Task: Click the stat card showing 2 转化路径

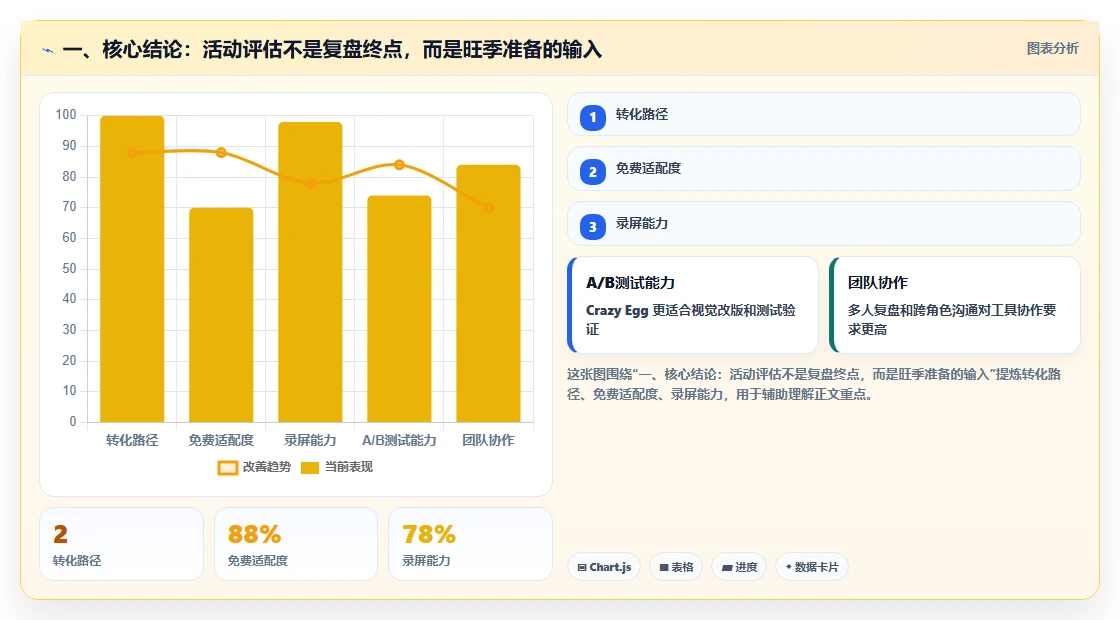Action: [121, 544]
